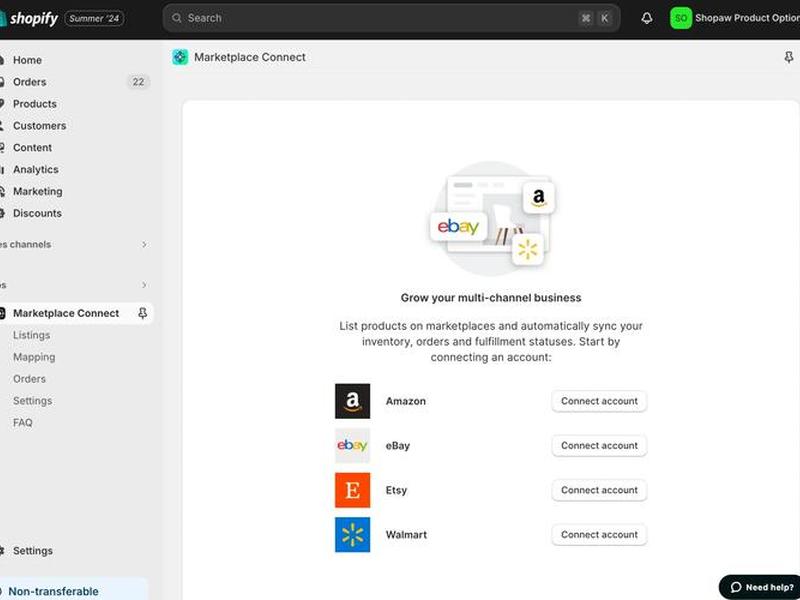Click 'Grow your multi-channel business' heading
Viewport: 800px width, 600px height.
pyautogui.click(x=491, y=298)
